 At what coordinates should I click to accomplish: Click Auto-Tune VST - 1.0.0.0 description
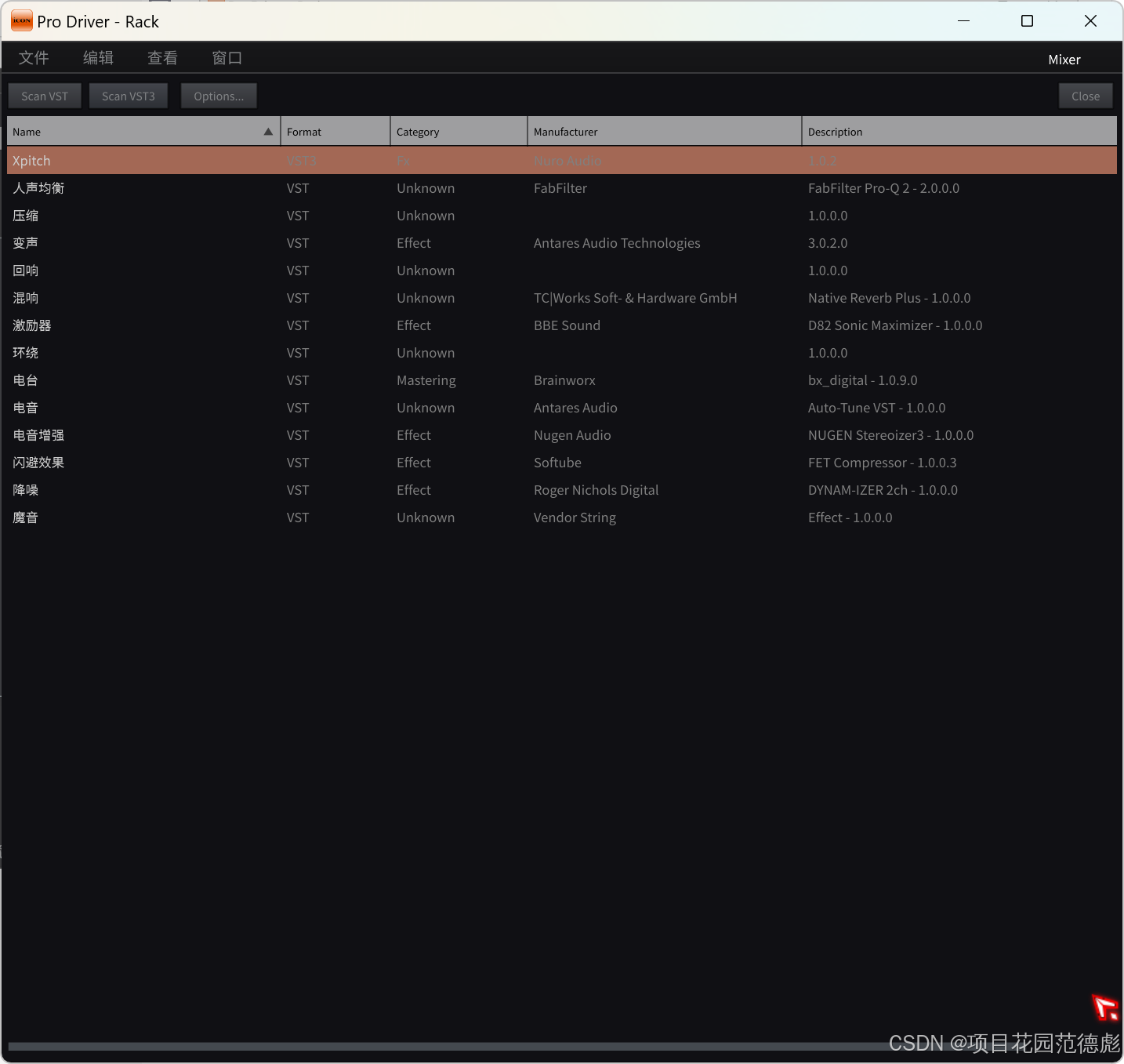[876, 408]
